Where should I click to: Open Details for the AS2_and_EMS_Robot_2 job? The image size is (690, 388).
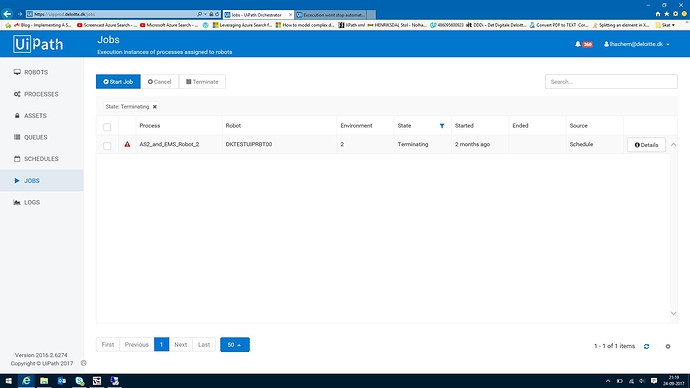tap(646, 145)
